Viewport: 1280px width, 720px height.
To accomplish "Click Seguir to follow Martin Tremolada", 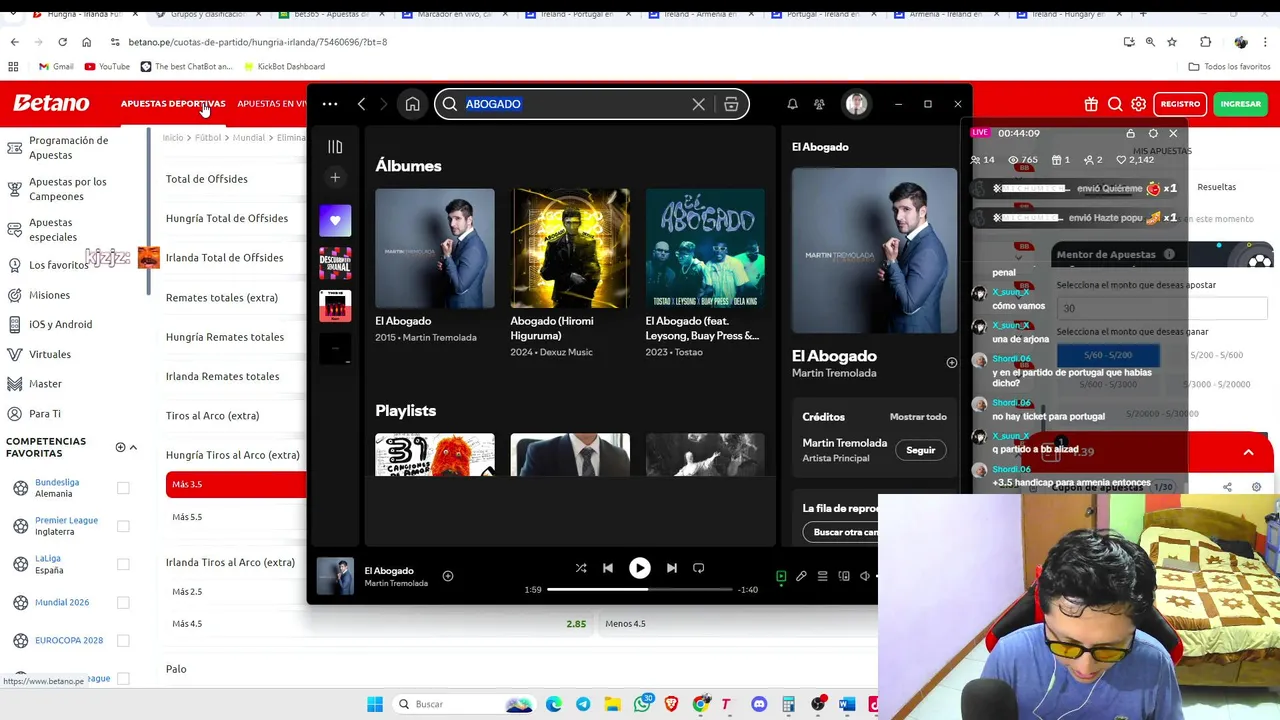I will 920,450.
